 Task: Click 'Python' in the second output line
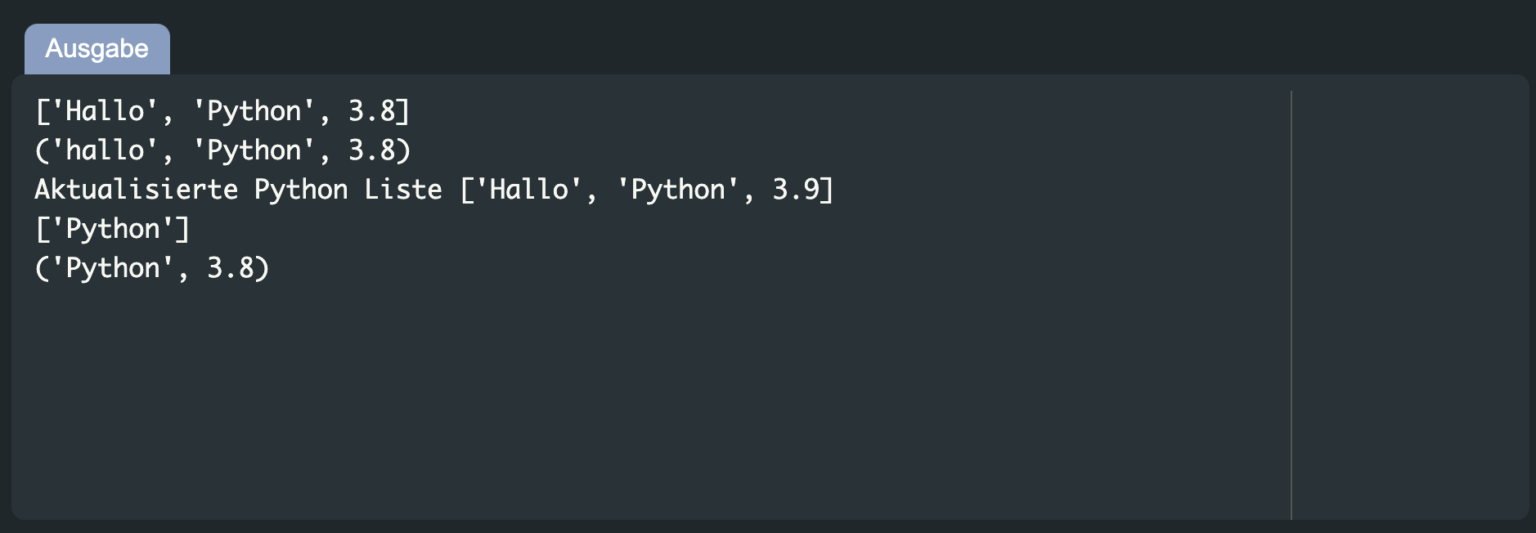[x=254, y=151]
